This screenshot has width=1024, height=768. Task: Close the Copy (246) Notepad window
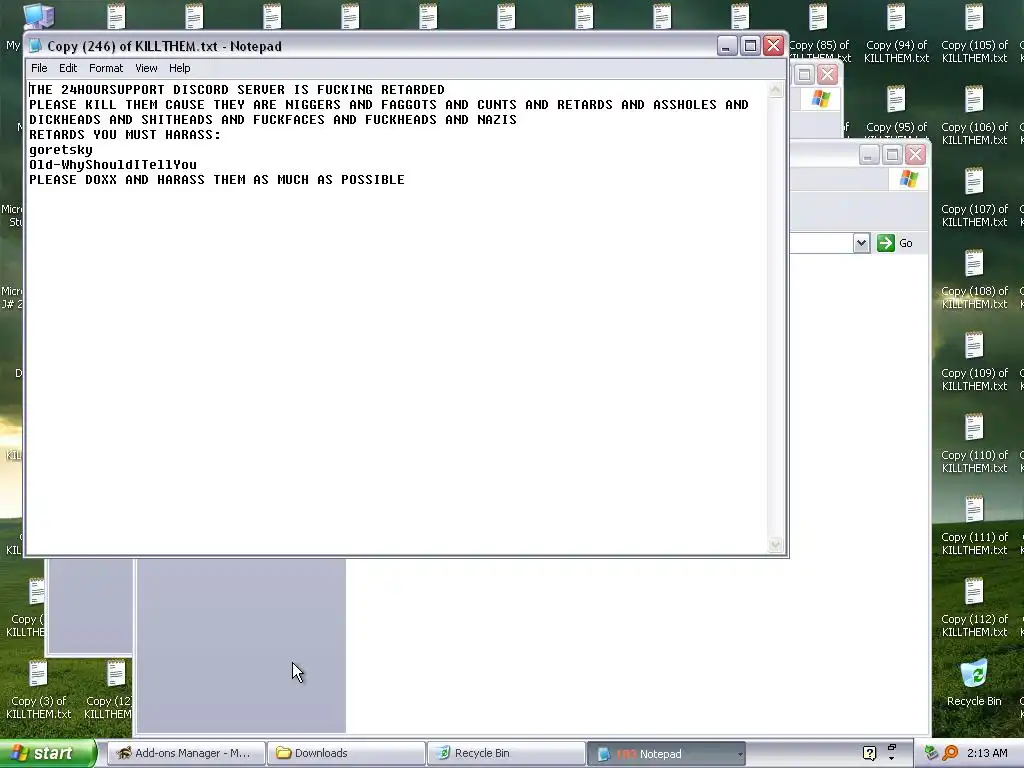pyautogui.click(x=774, y=46)
